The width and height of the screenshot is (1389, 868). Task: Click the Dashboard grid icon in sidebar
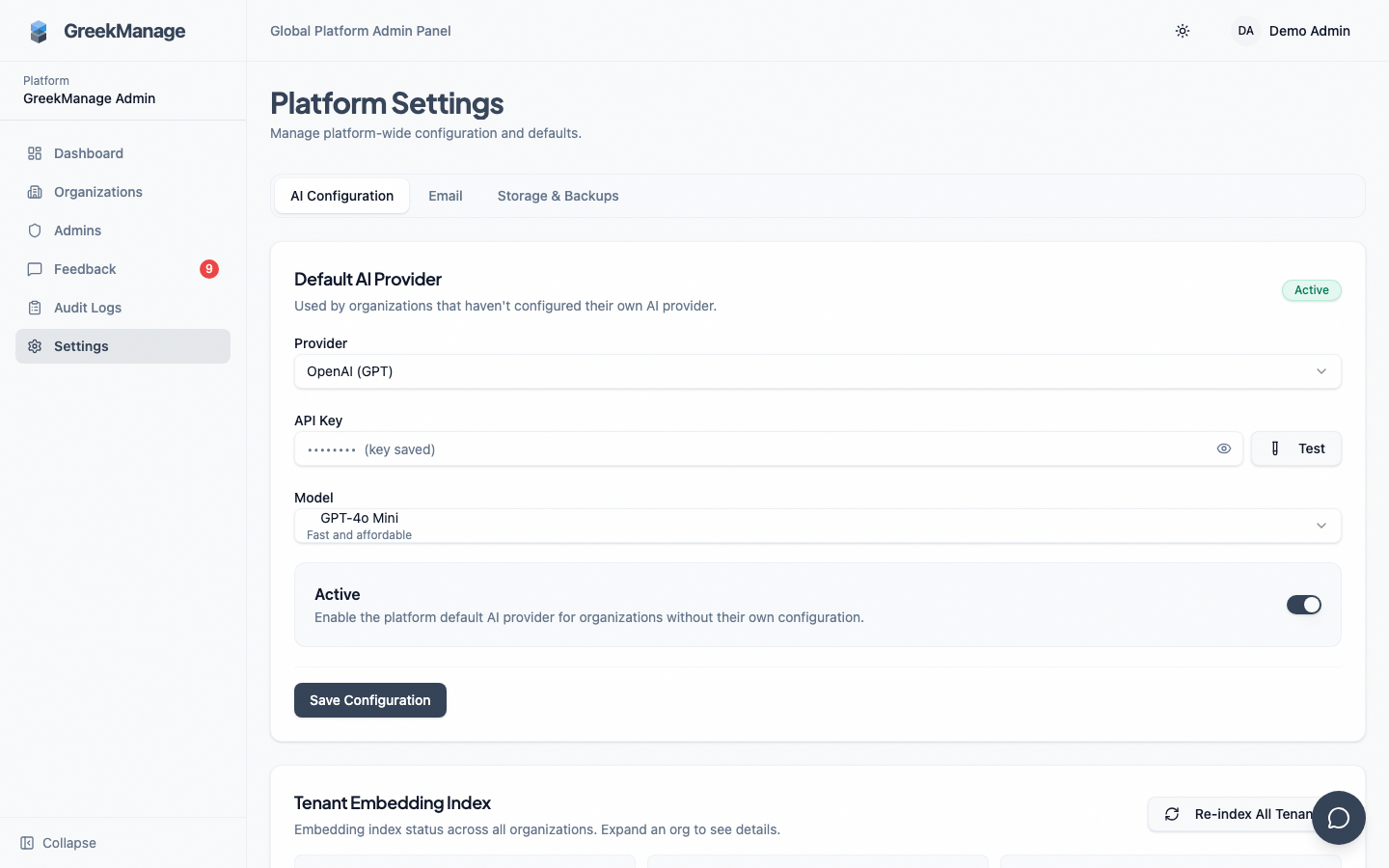click(x=35, y=153)
